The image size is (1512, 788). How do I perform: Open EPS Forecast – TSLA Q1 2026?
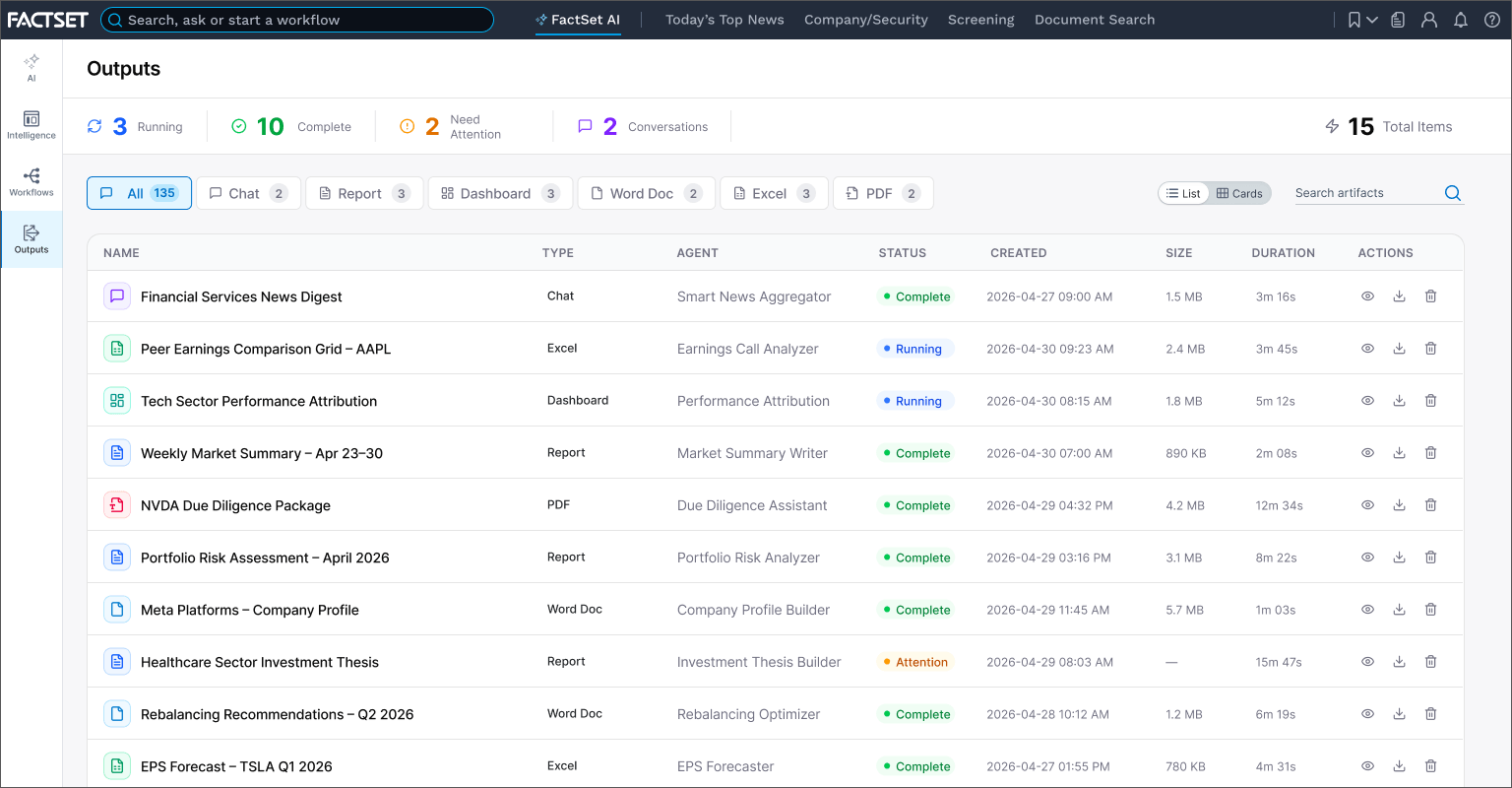point(236,766)
